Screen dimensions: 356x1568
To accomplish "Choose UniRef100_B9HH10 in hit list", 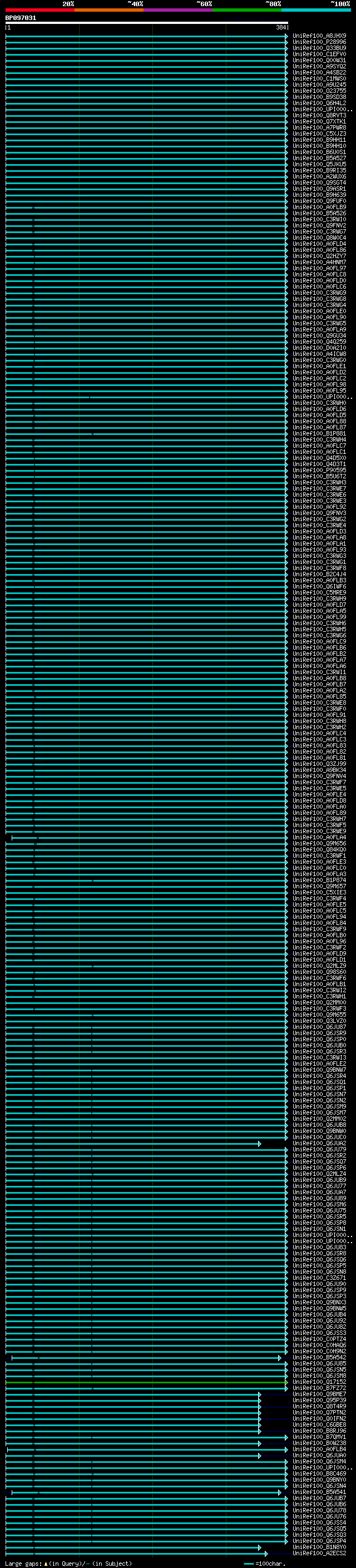I will pyautogui.click(x=319, y=146).
